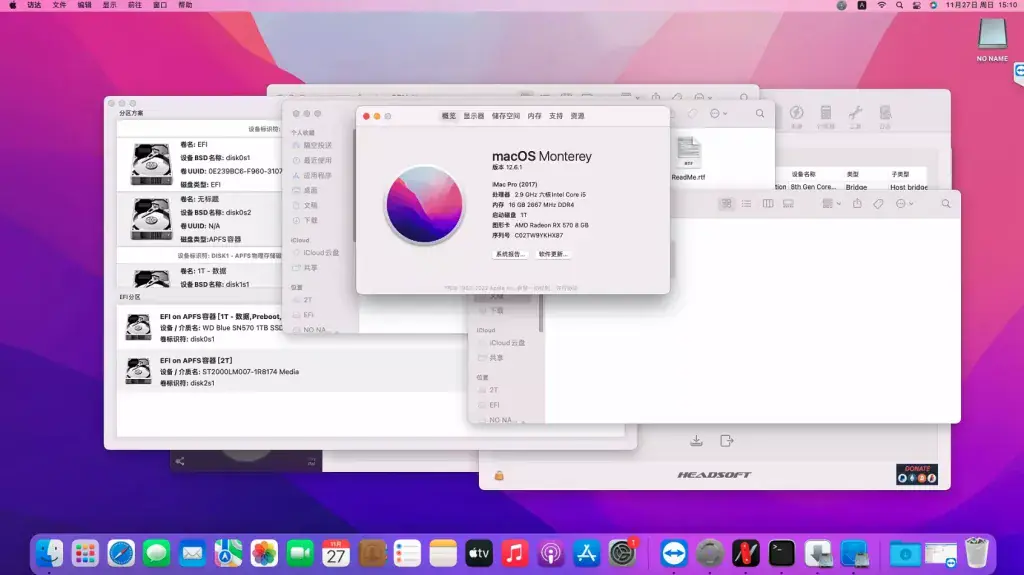Viewport: 1024px width, 575px height.
Task: Open the NO NAME drive on desktop
Action: [x=992, y=39]
